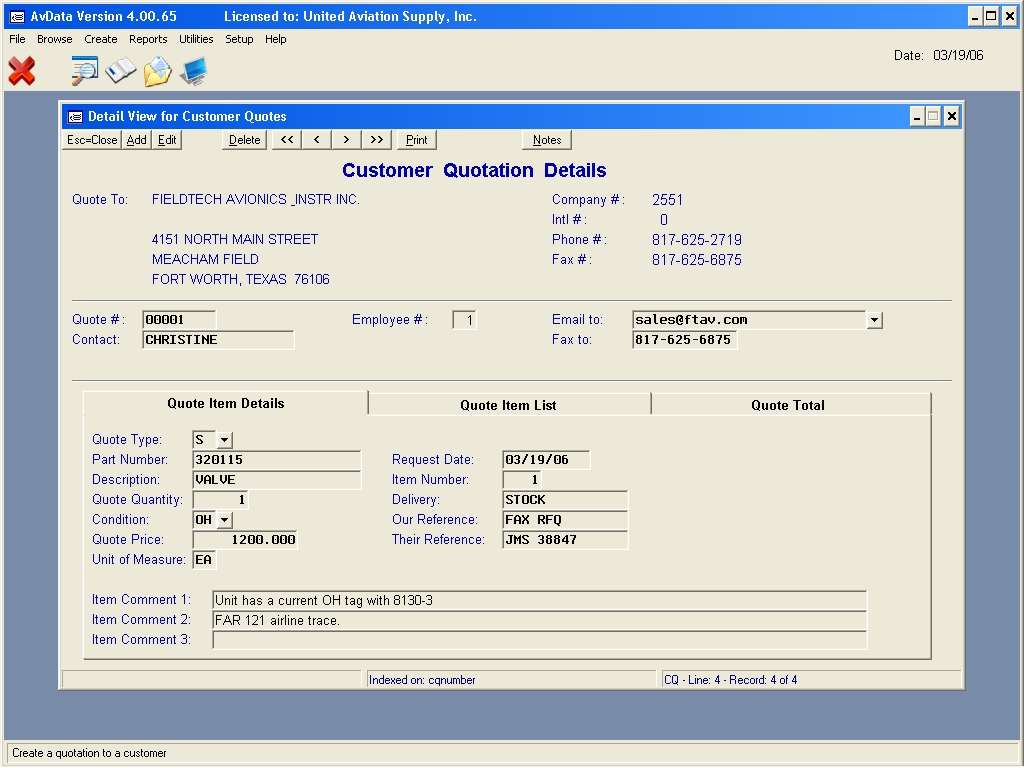Advance to next record with > button

pos(346,140)
